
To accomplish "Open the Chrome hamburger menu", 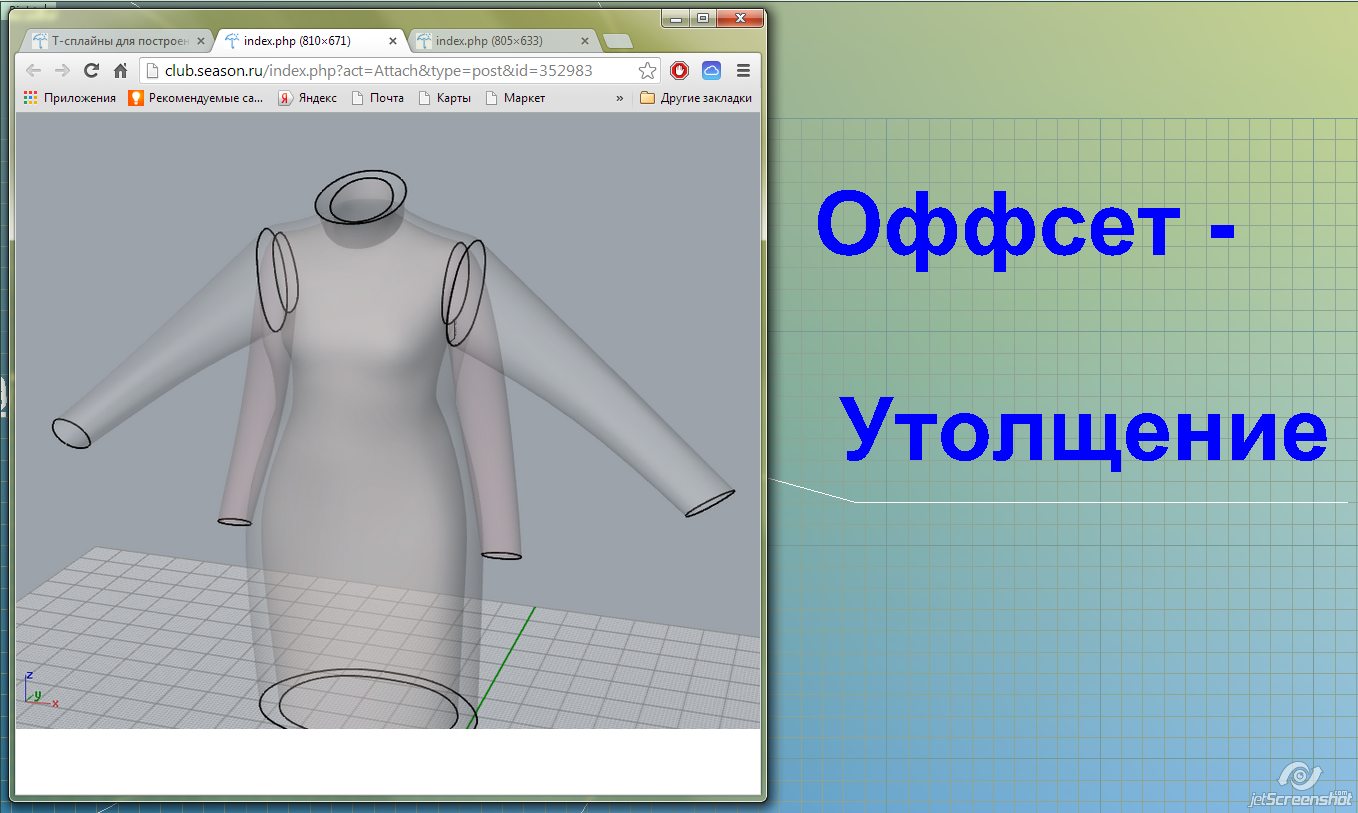I will tap(743, 71).
